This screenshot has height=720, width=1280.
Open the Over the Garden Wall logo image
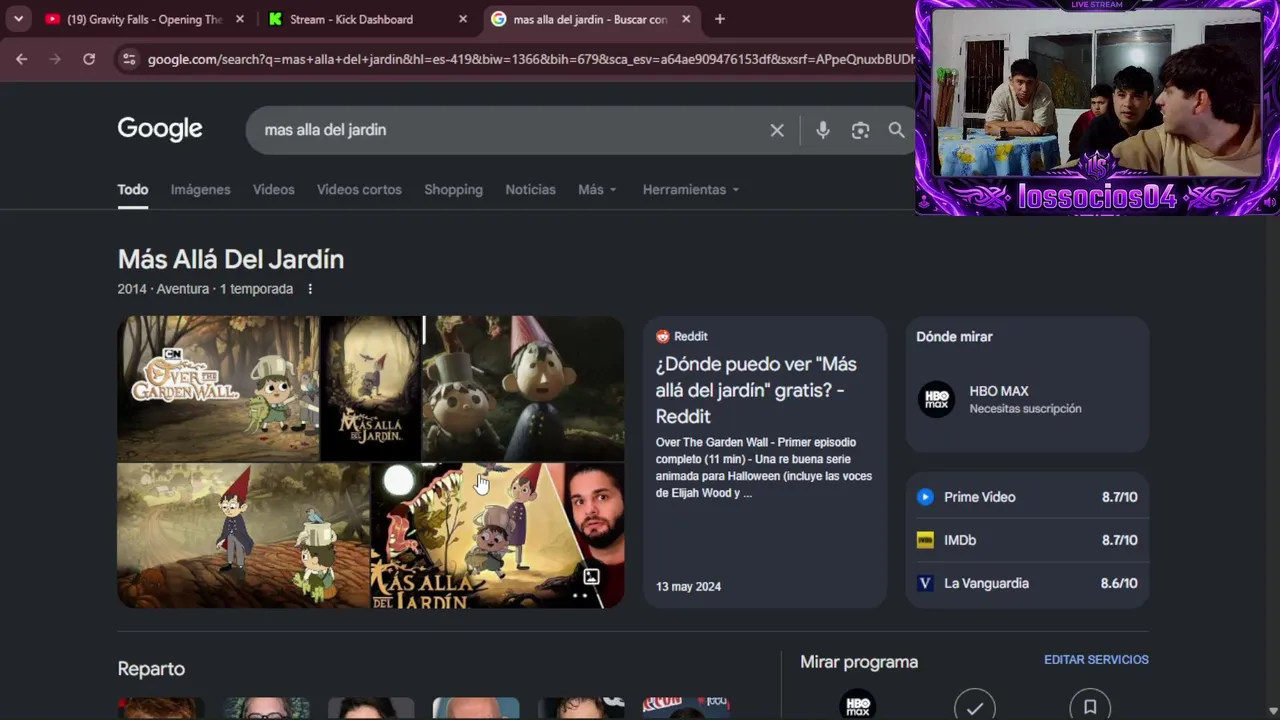(218, 388)
